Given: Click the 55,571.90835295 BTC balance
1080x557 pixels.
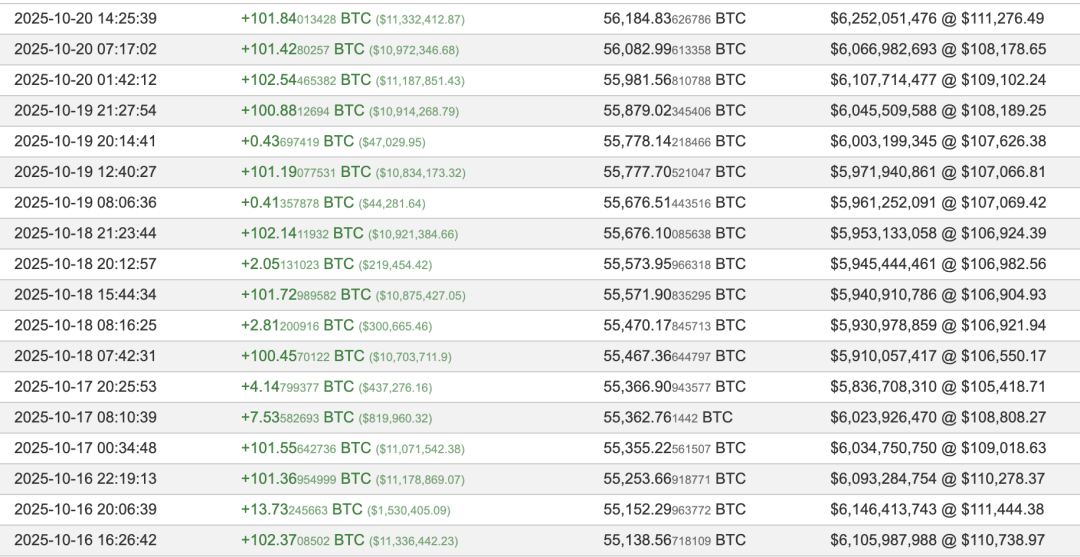Looking at the screenshot, I should pyautogui.click(x=674, y=294).
